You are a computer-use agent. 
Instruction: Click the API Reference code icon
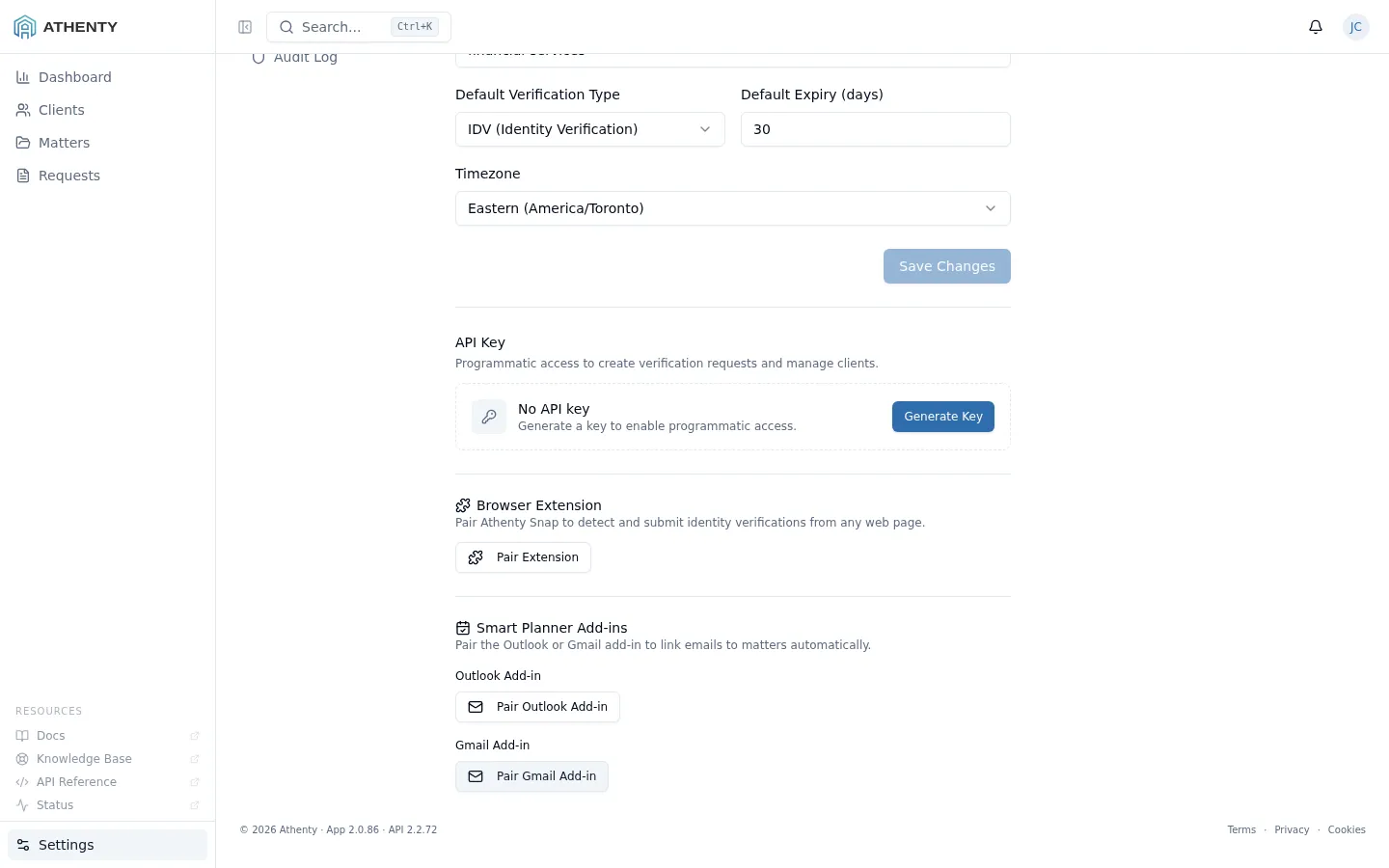click(22, 782)
